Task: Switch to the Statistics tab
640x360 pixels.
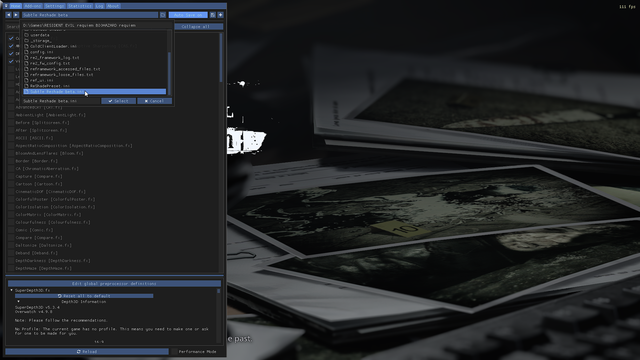Action: click(80, 6)
